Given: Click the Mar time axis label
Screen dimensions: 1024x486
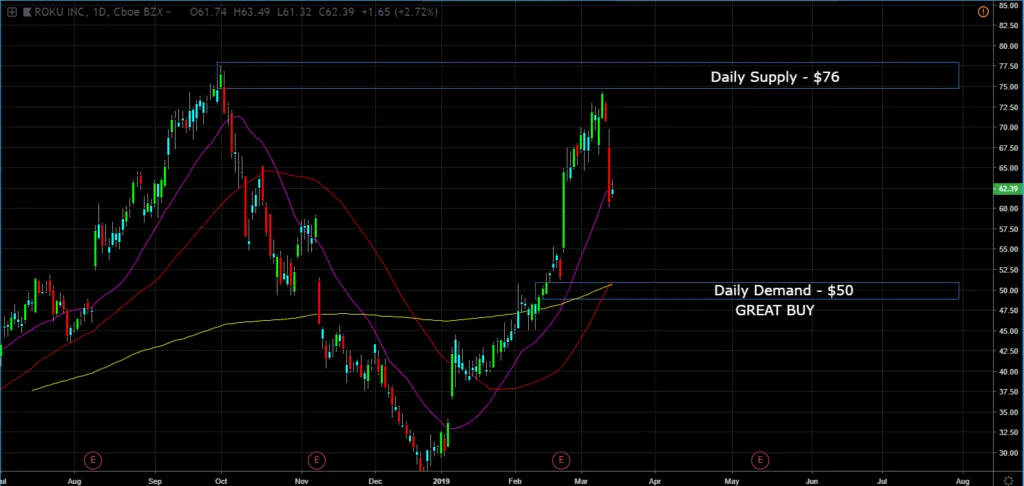Looking at the screenshot, I should point(583,480).
